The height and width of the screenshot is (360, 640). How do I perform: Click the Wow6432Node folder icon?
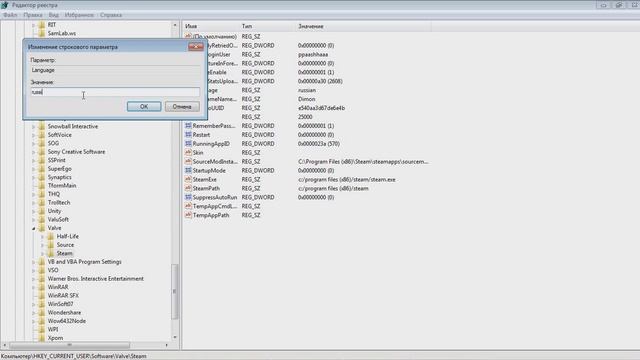click(42, 321)
